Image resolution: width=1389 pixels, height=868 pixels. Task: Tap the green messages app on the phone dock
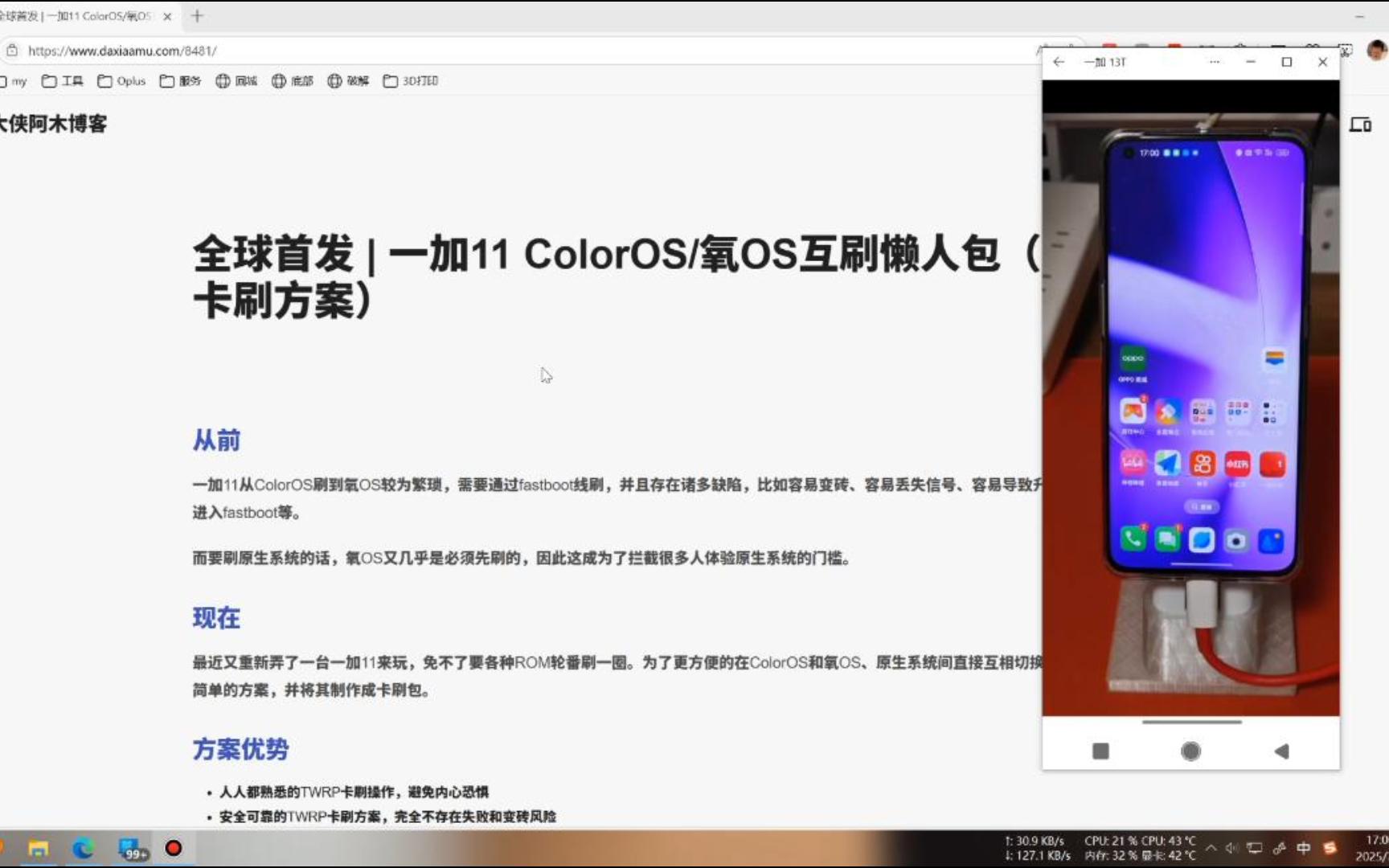point(1167,539)
